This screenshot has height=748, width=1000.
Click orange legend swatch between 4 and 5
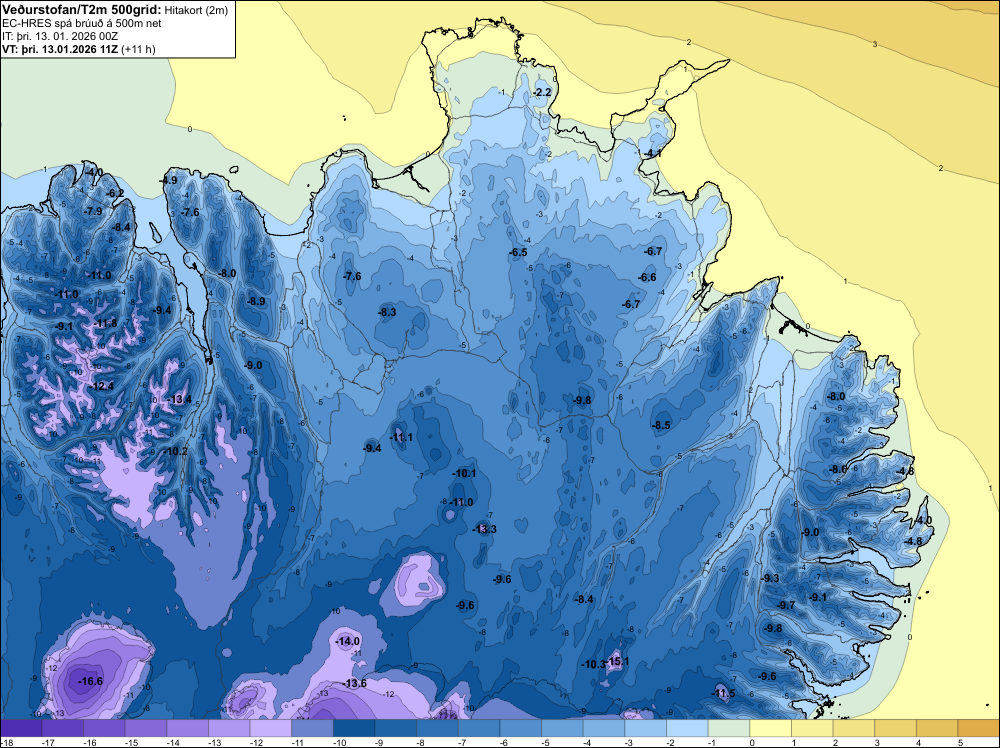937,728
